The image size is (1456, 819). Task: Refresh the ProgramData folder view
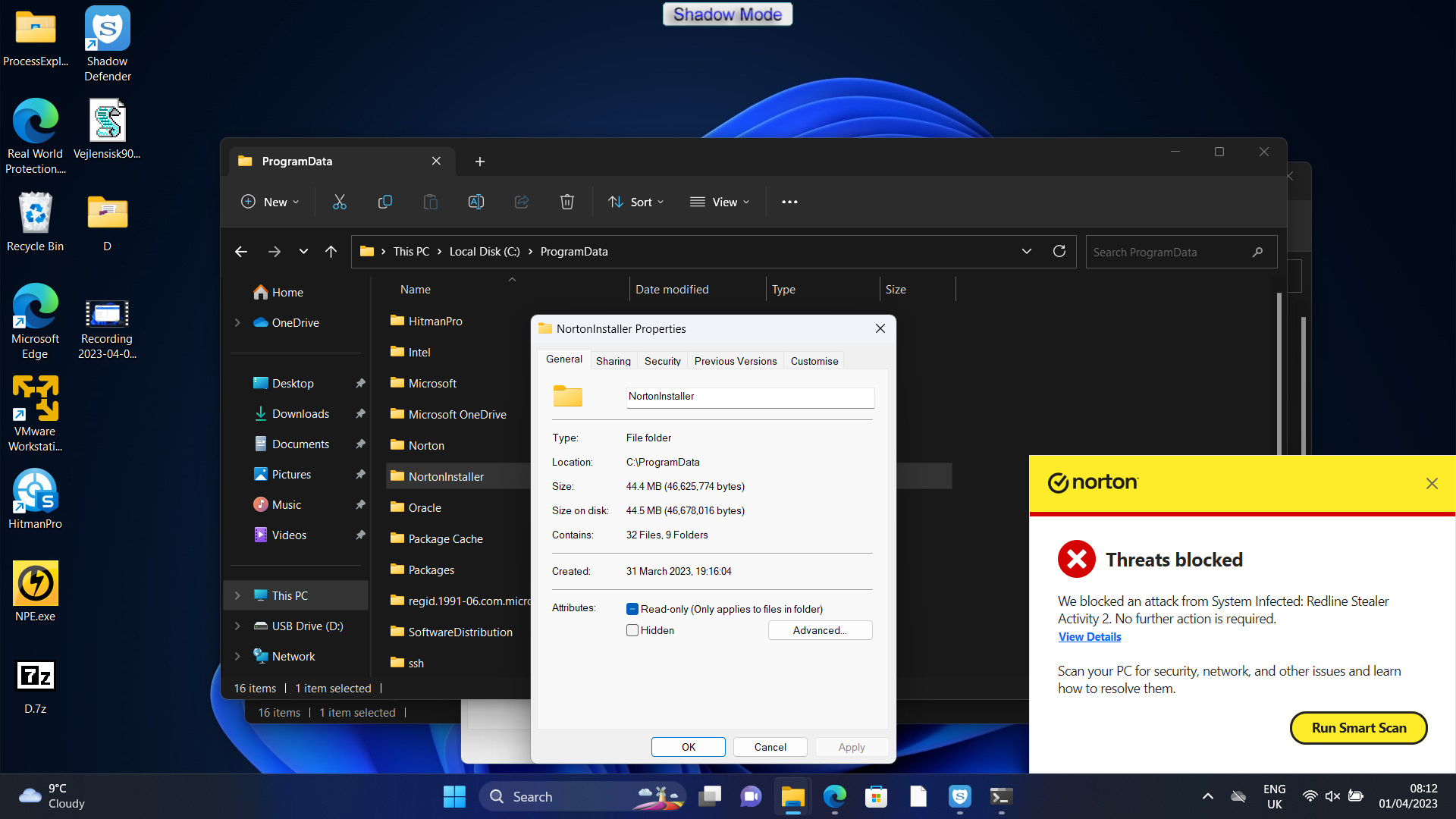[1059, 251]
